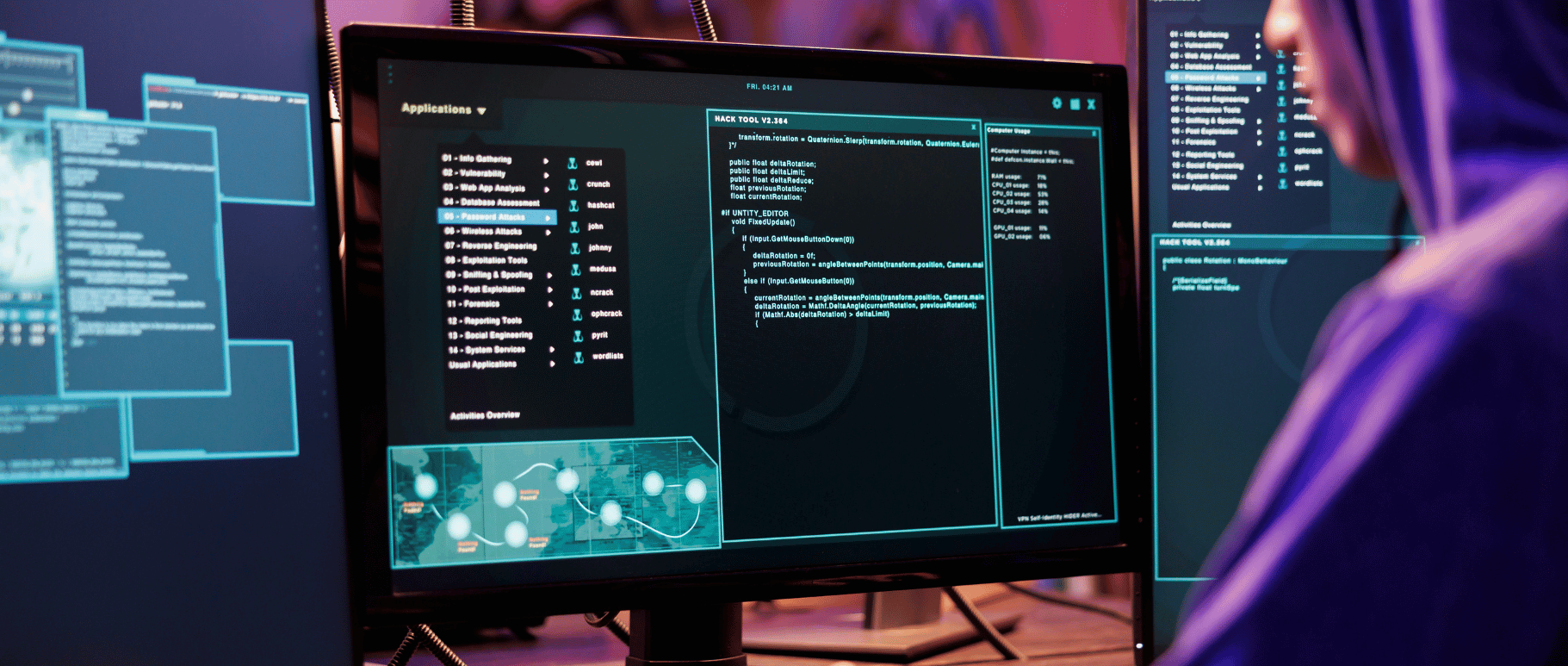Click HACK TOOL title on the right monitor

point(1195,243)
